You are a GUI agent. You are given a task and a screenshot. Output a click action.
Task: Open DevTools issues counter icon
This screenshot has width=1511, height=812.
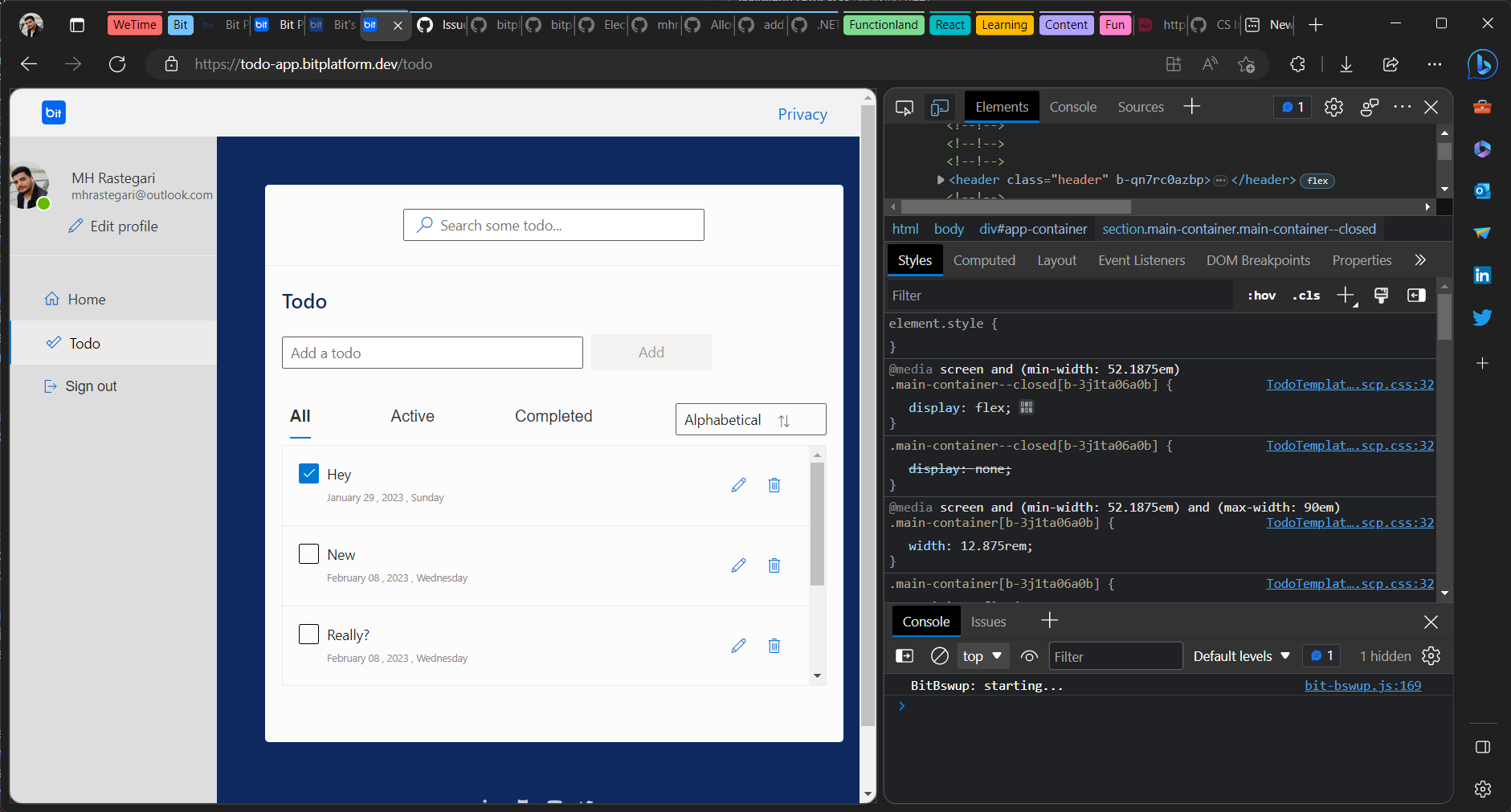coord(1291,106)
